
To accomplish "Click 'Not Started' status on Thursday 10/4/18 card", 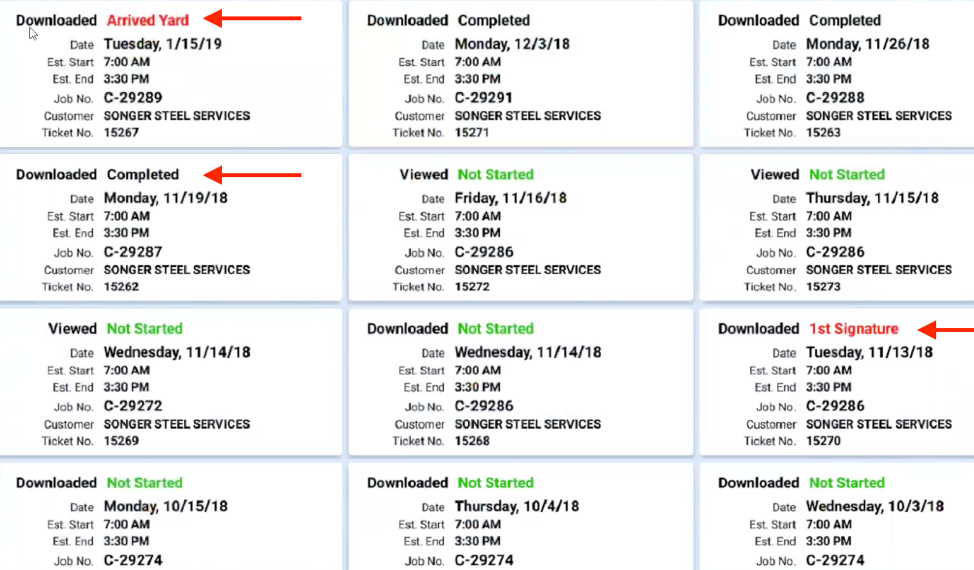I will [x=496, y=482].
